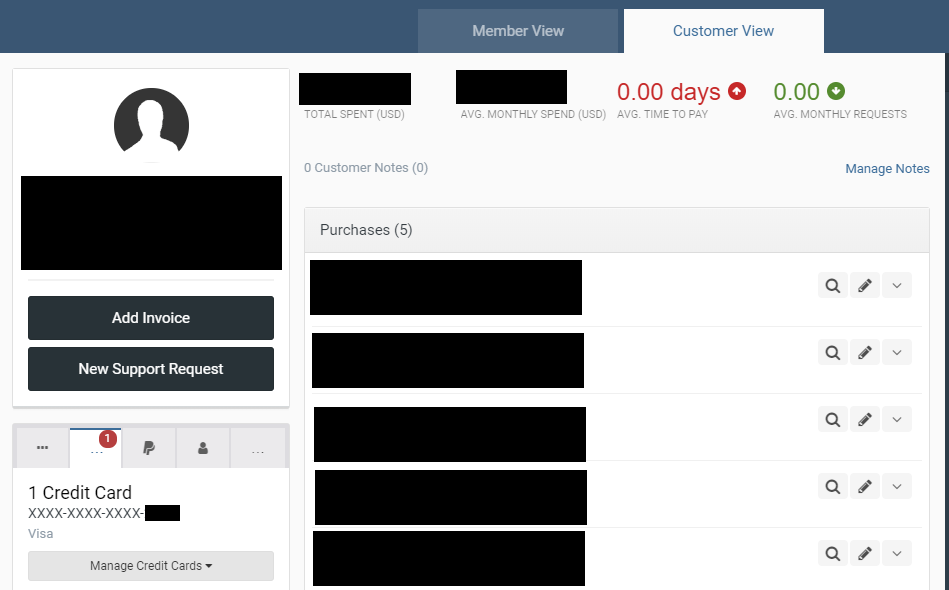Click the red badge showing 1
This screenshot has height=590, width=949.
pyautogui.click(x=108, y=438)
